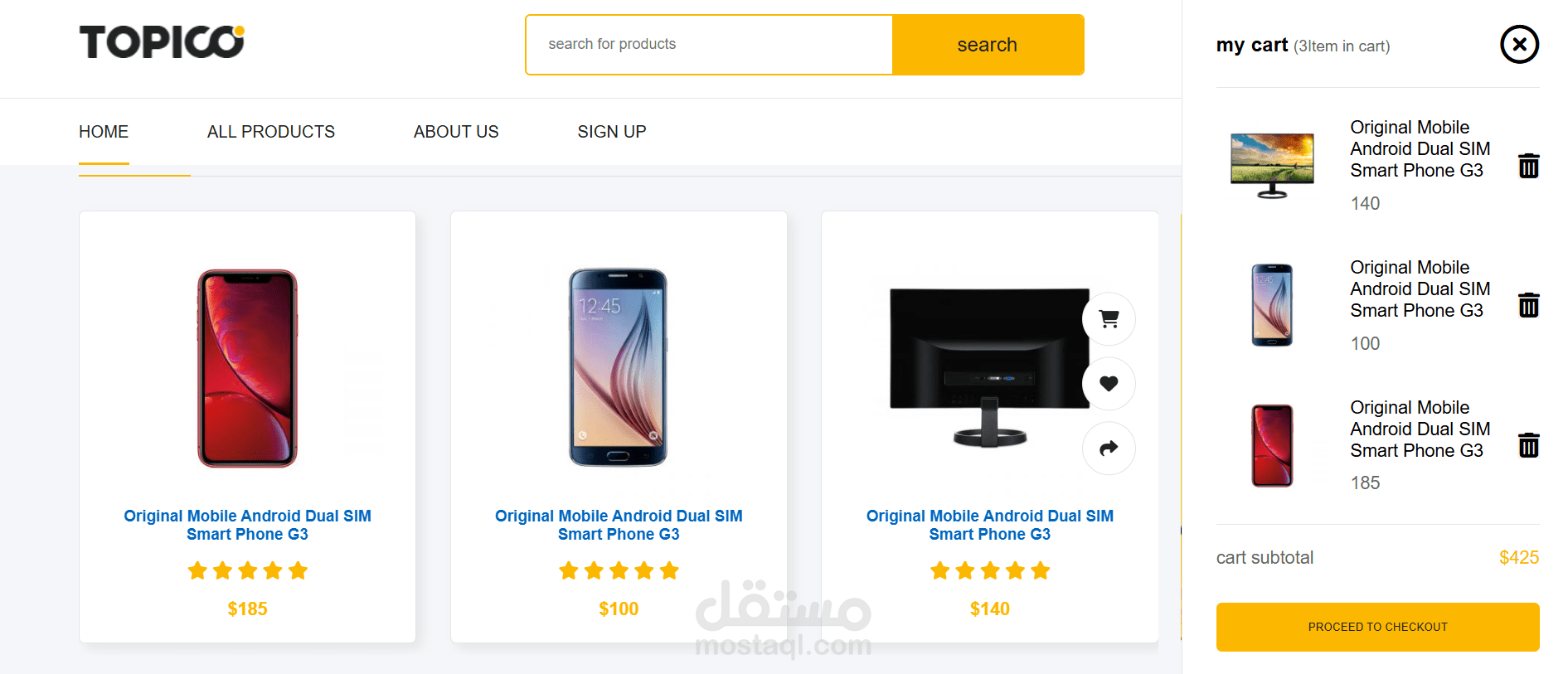This screenshot has width=1568, height=674.
Task: Open the HOME menu item
Action: point(104,132)
